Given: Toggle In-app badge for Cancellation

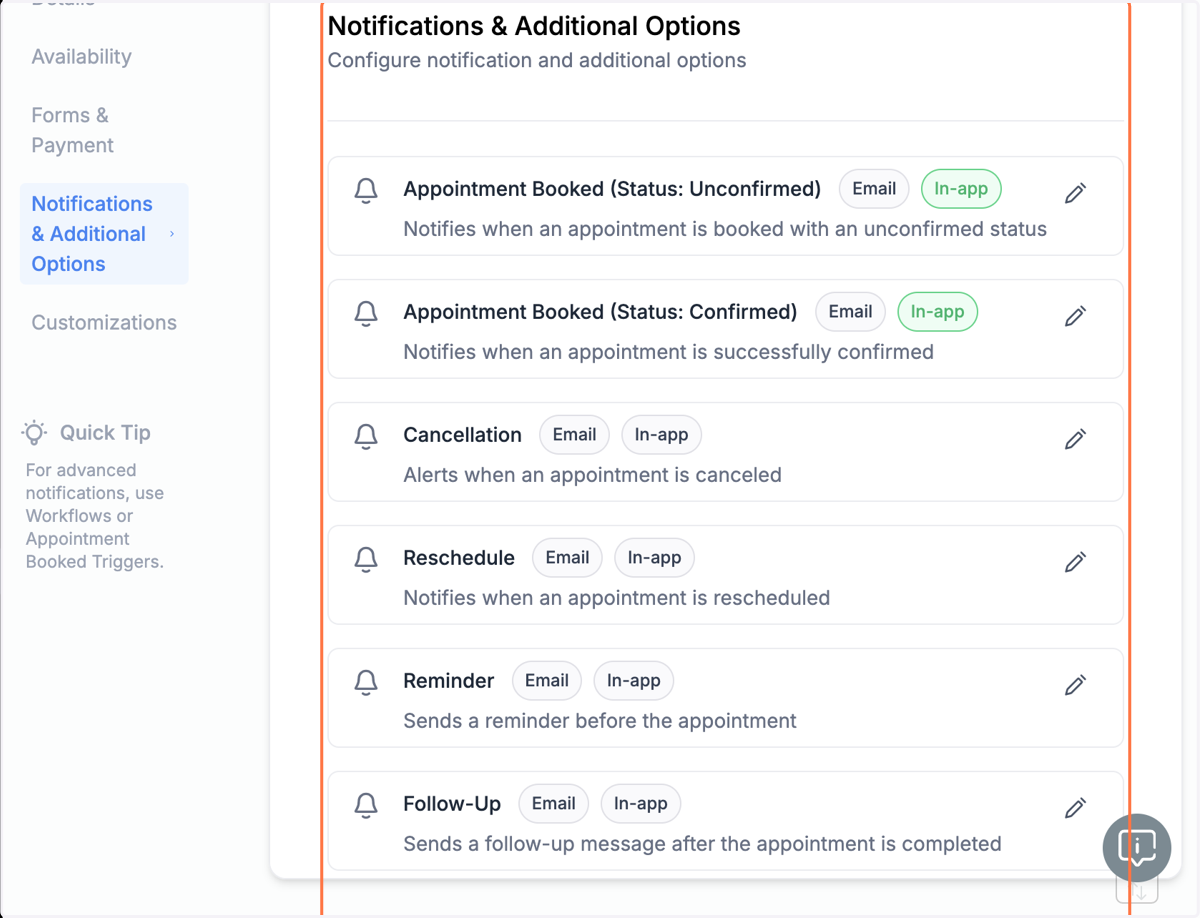Looking at the screenshot, I should (662, 435).
